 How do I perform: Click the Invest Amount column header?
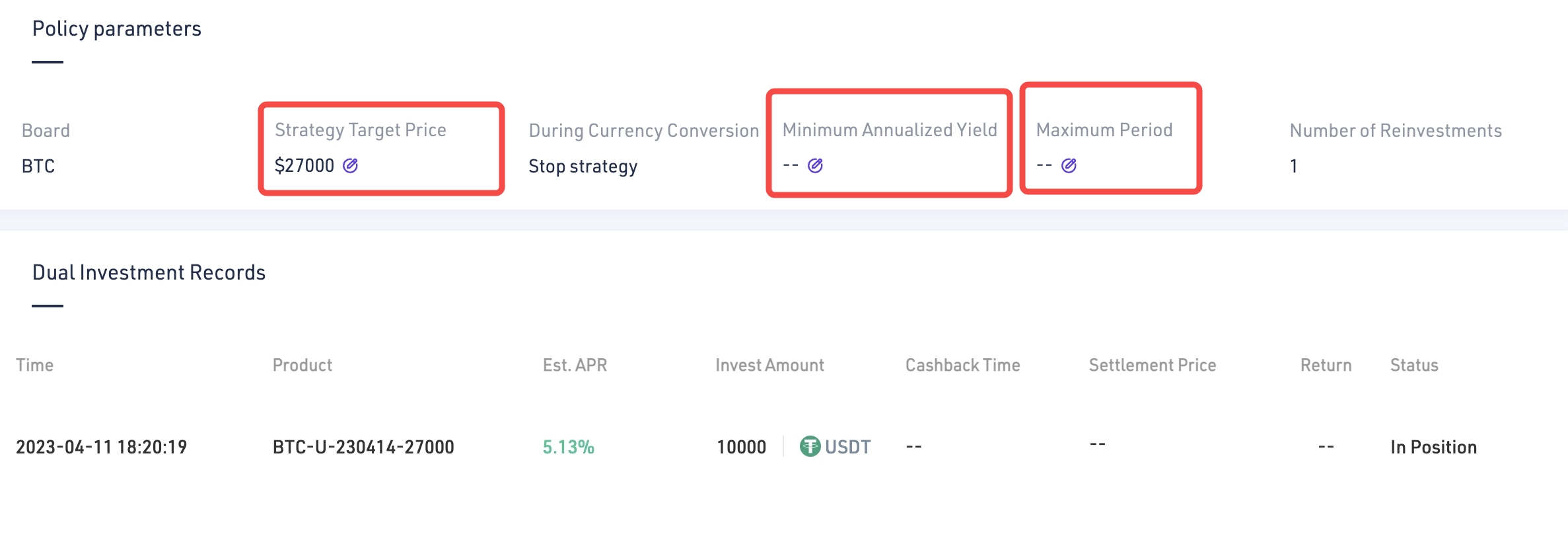coord(769,365)
